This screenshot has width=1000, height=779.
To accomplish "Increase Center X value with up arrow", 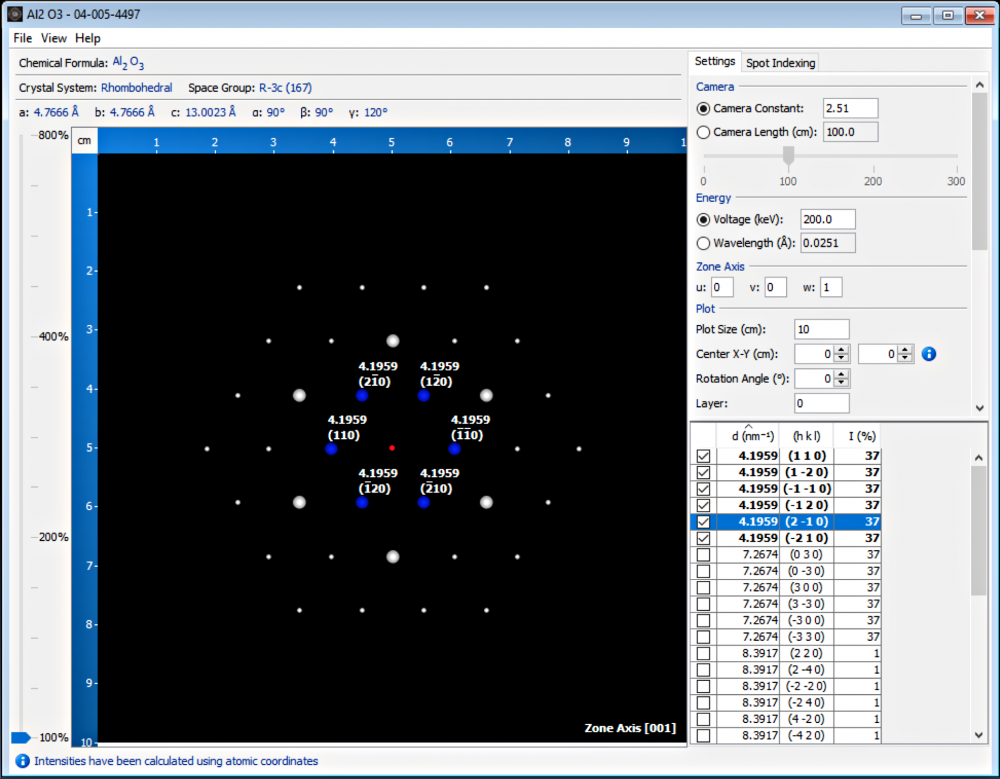I will [841, 349].
